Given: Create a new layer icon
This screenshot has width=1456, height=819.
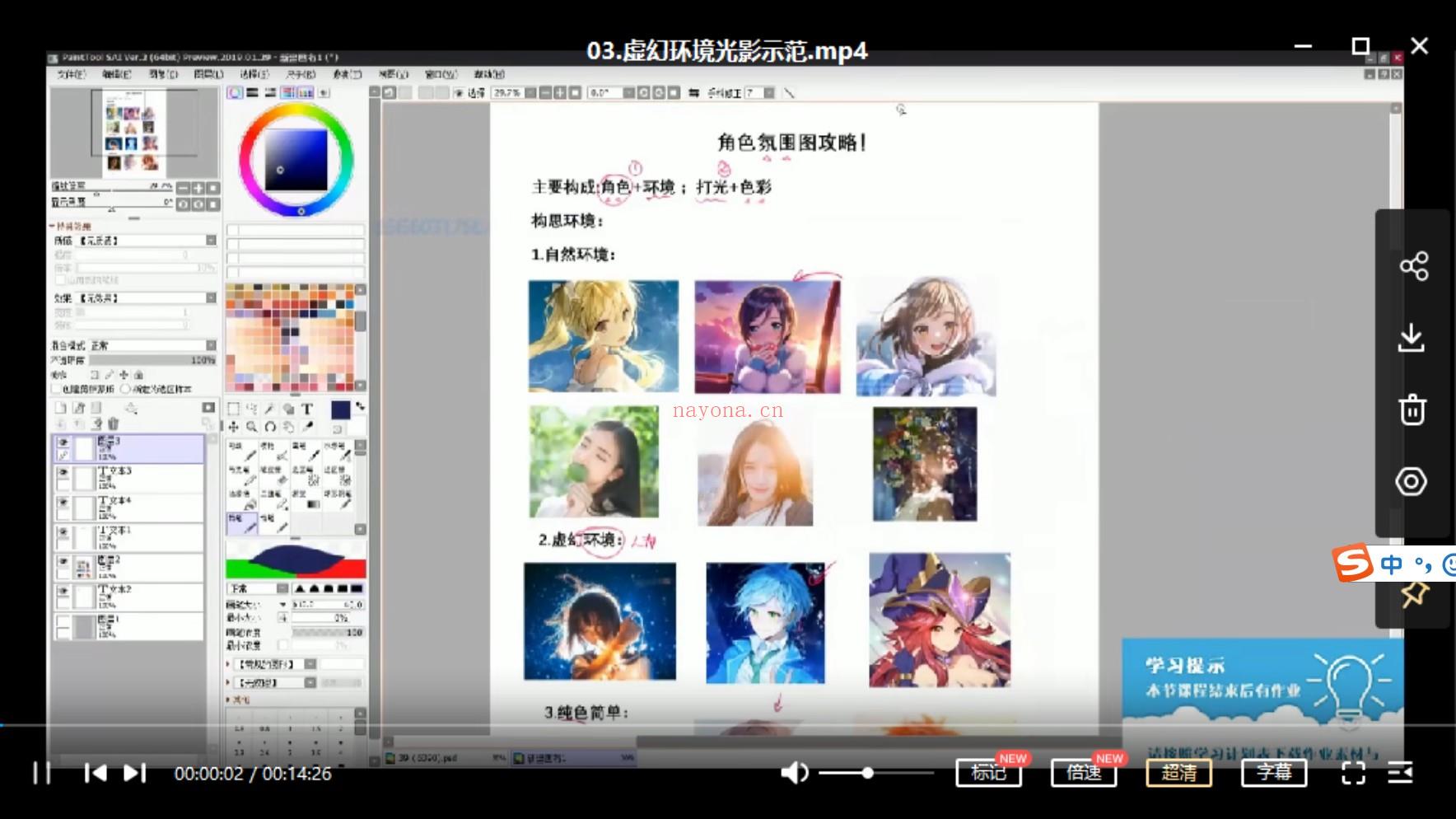Looking at the screenshot, I should click(60, 408).
